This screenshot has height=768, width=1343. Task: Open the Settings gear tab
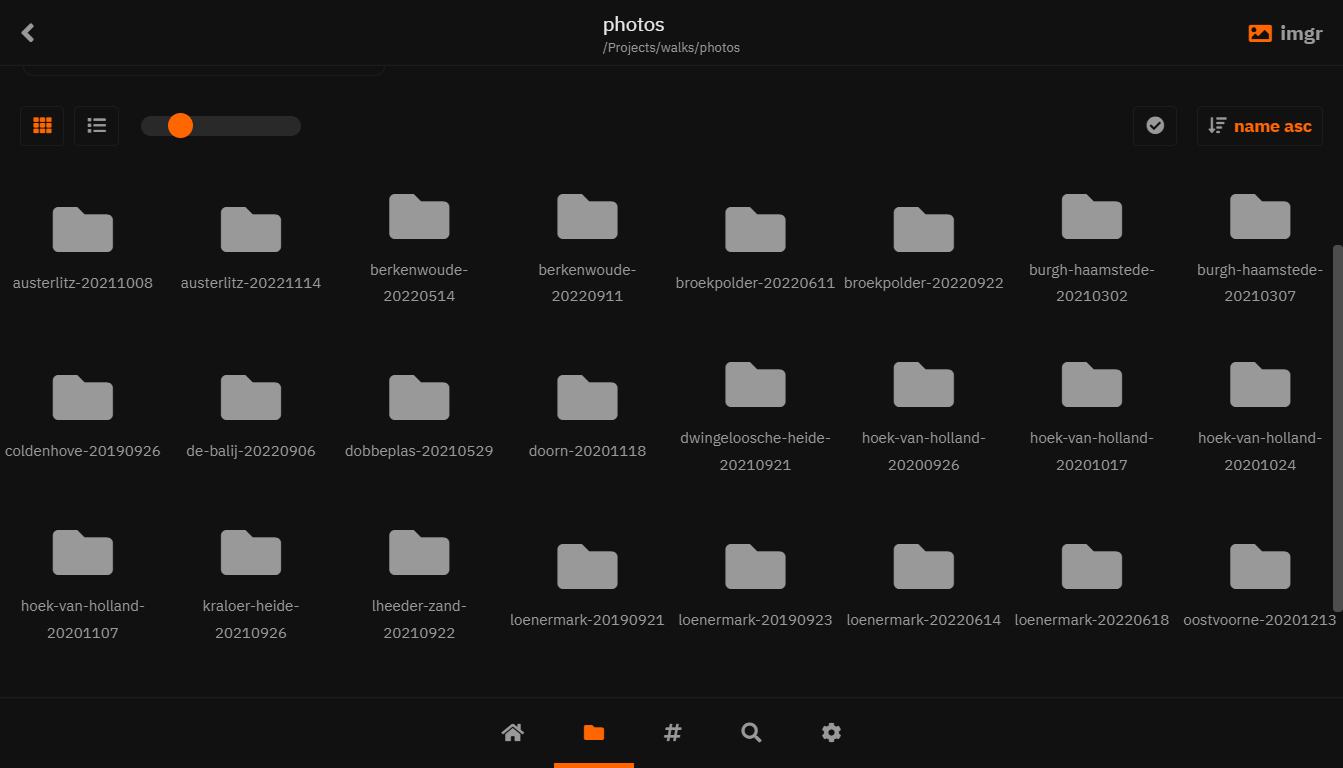[x=831, y=733]
